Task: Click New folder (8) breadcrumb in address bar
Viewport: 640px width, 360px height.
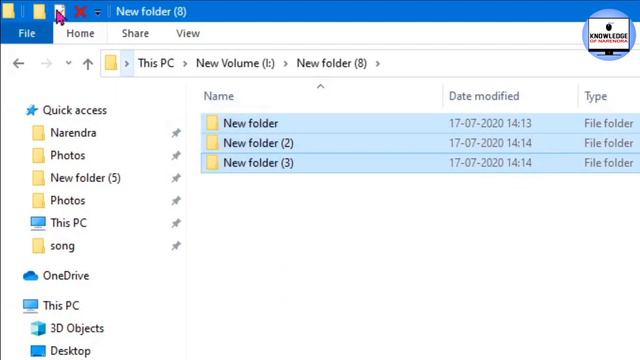Action: tap(331, 63)
